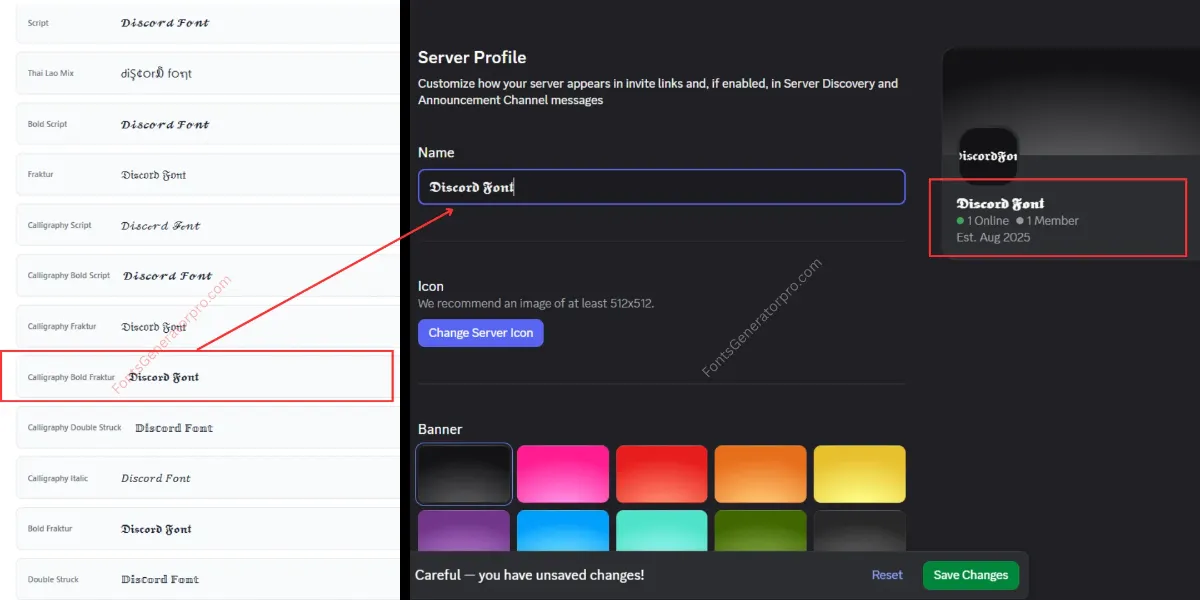Choose the dark green banner color
This screenshot has width=1200, height=600.
(760, 532)
